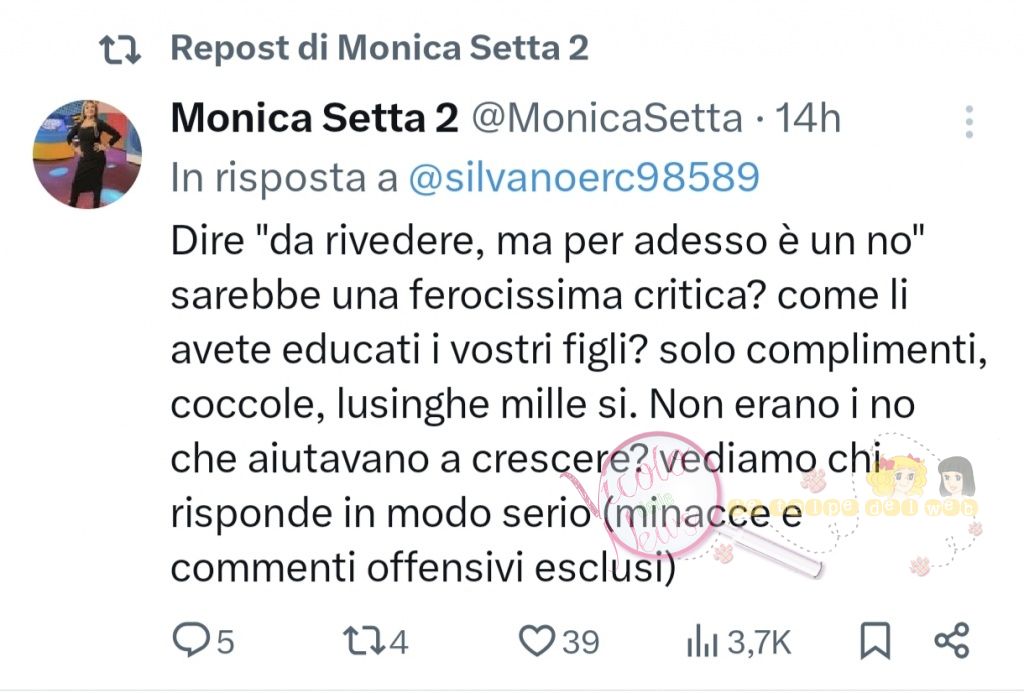
Task: Click repost arrows icon above the tweet
Action: [124, 47]
